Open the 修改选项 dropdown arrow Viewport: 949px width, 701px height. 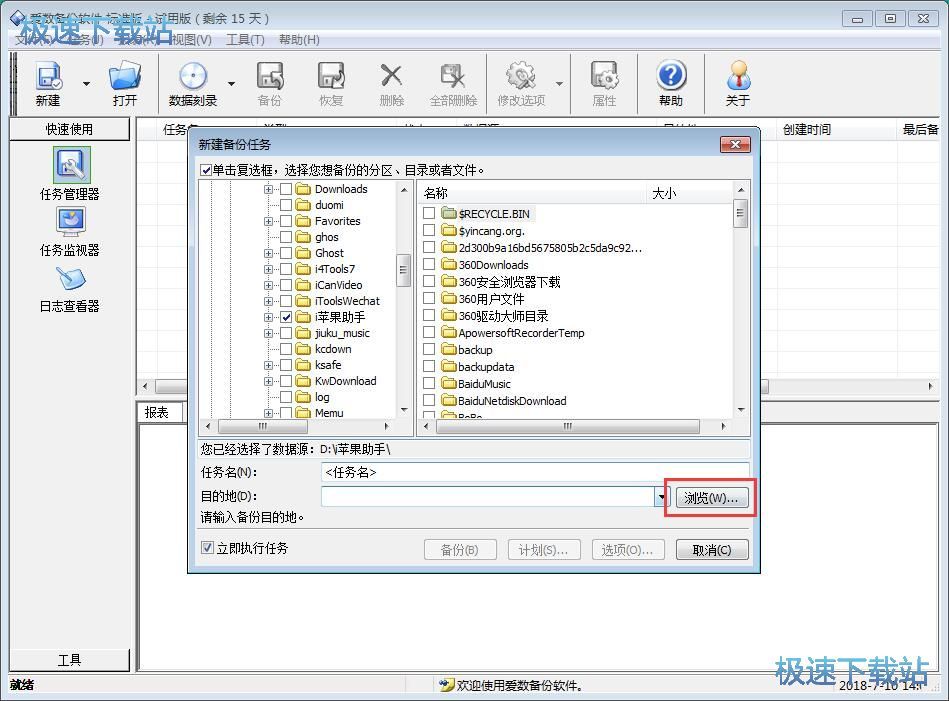pyautogui.click(x=559, y=84)
